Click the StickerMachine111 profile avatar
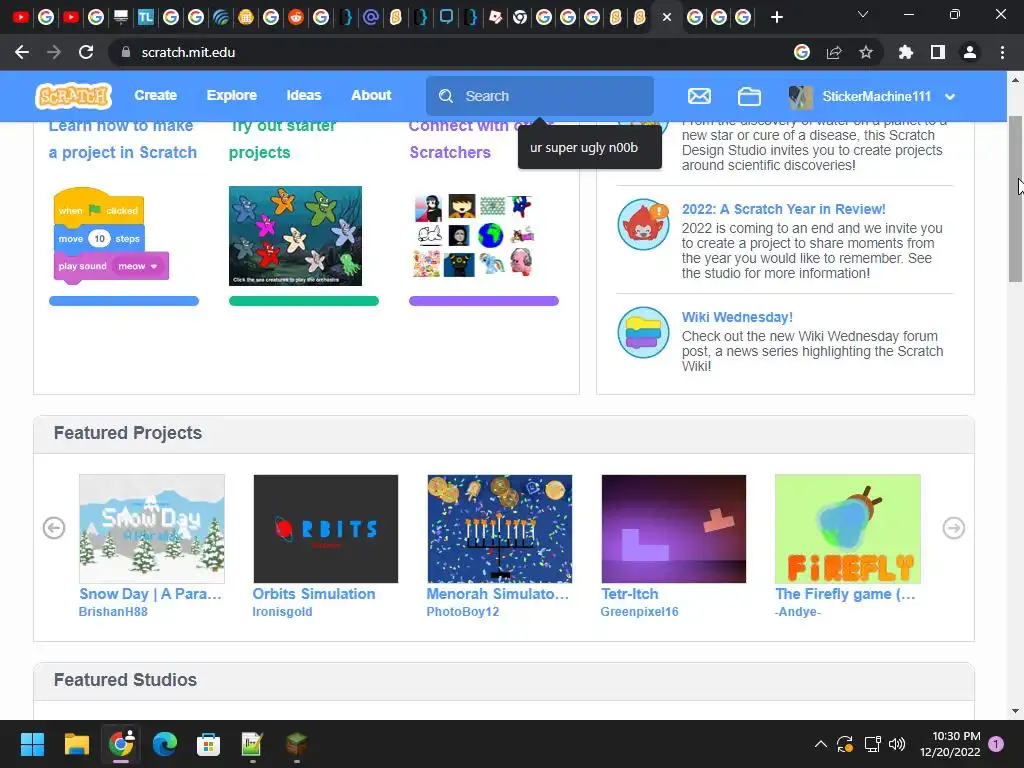The width and height of the screenshot is (1024, 768). tap(801, 97)
